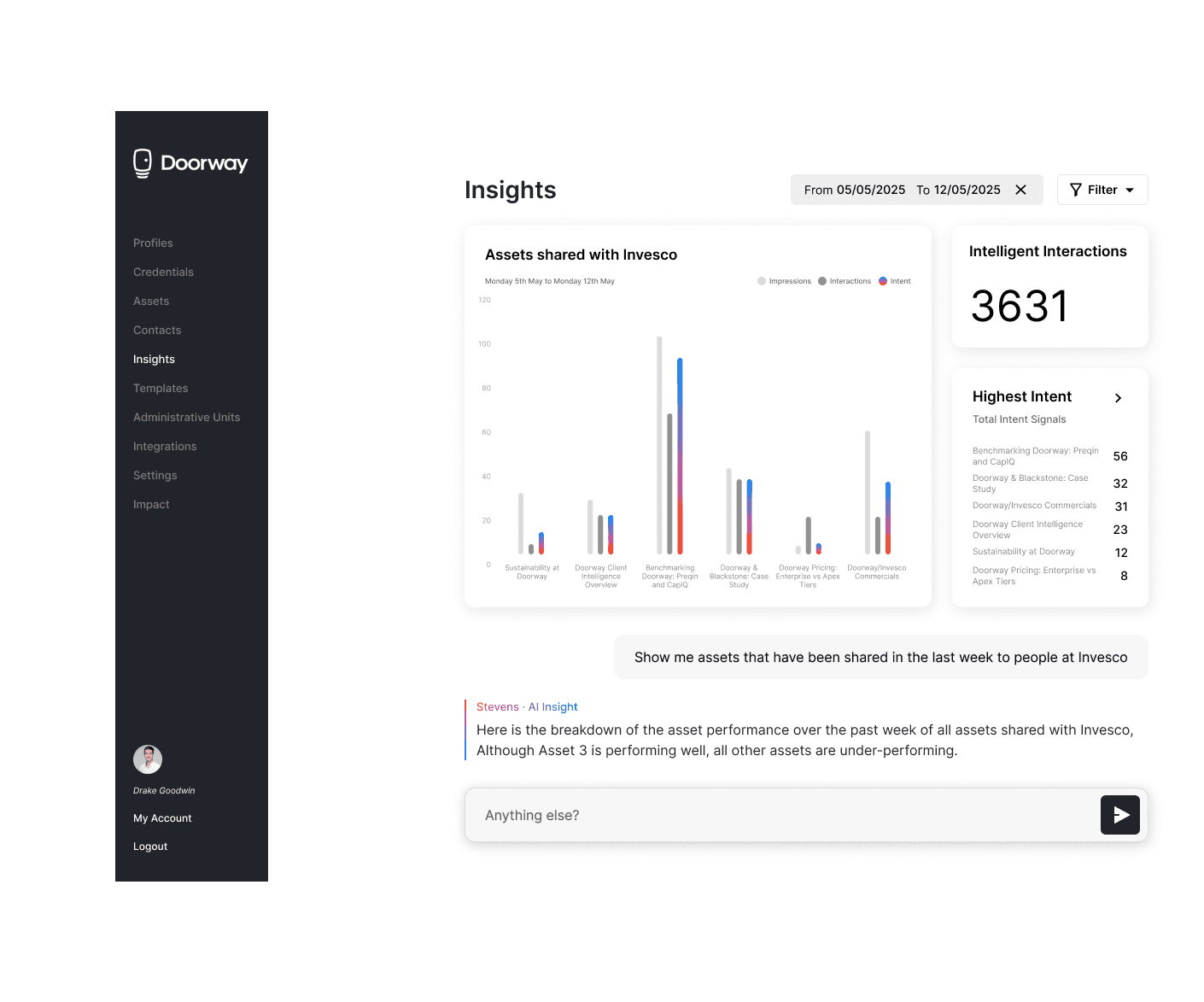The width and height of the screenshot is (1204, 1002).
Task: Select Contacts in the sidebar
Action: tap(157, 330)
